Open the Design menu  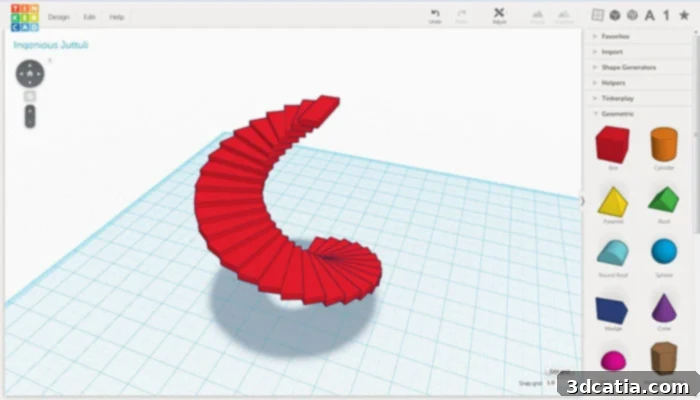coord(59,17)
